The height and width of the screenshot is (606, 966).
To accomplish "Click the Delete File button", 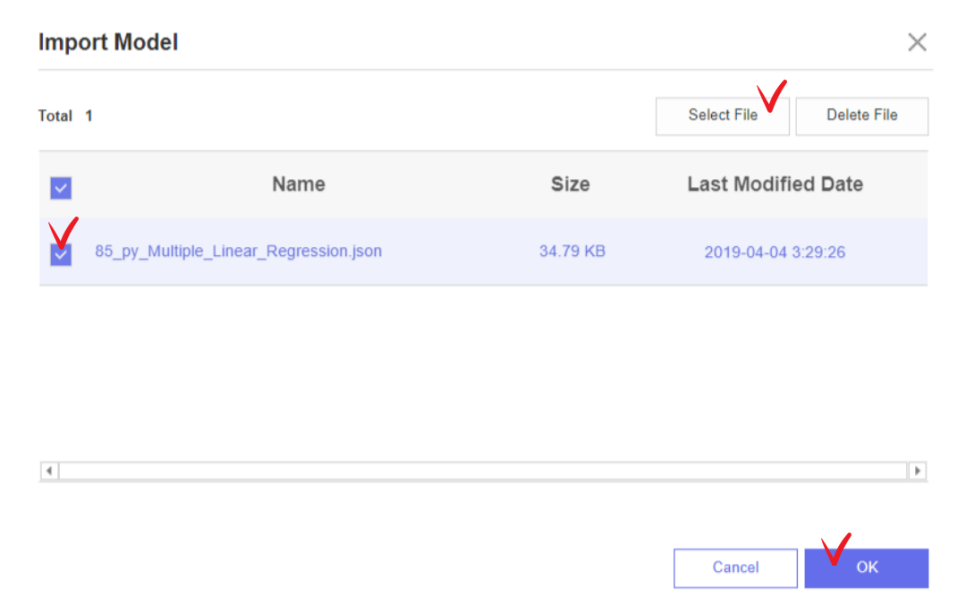I will click(861, 116).
